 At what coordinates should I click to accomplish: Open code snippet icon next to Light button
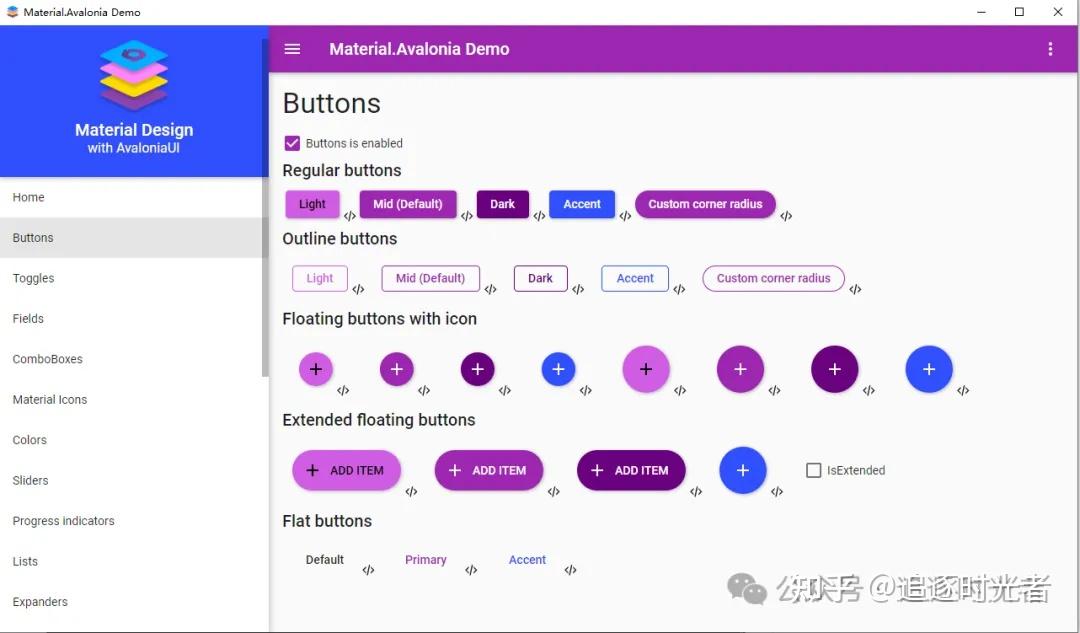350,214
